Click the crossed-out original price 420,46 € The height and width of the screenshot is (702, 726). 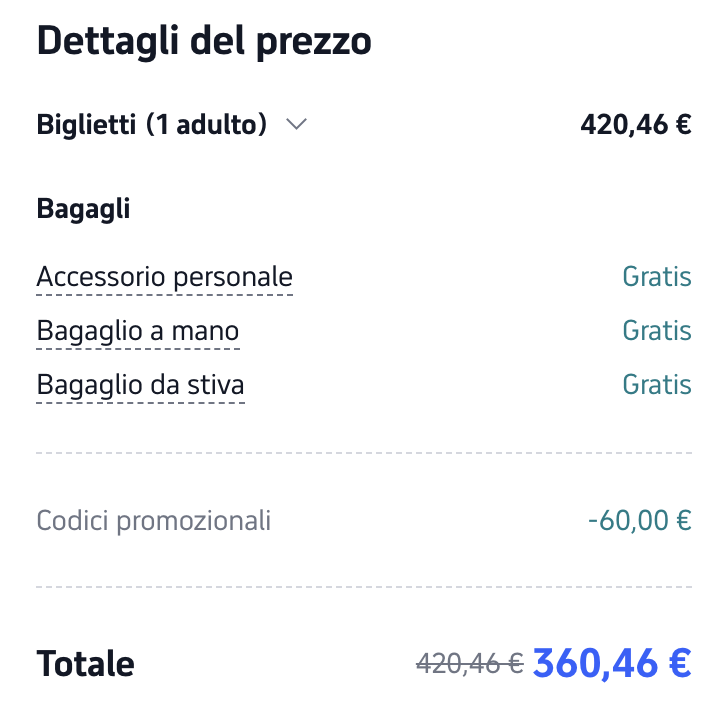pos(469,663)
